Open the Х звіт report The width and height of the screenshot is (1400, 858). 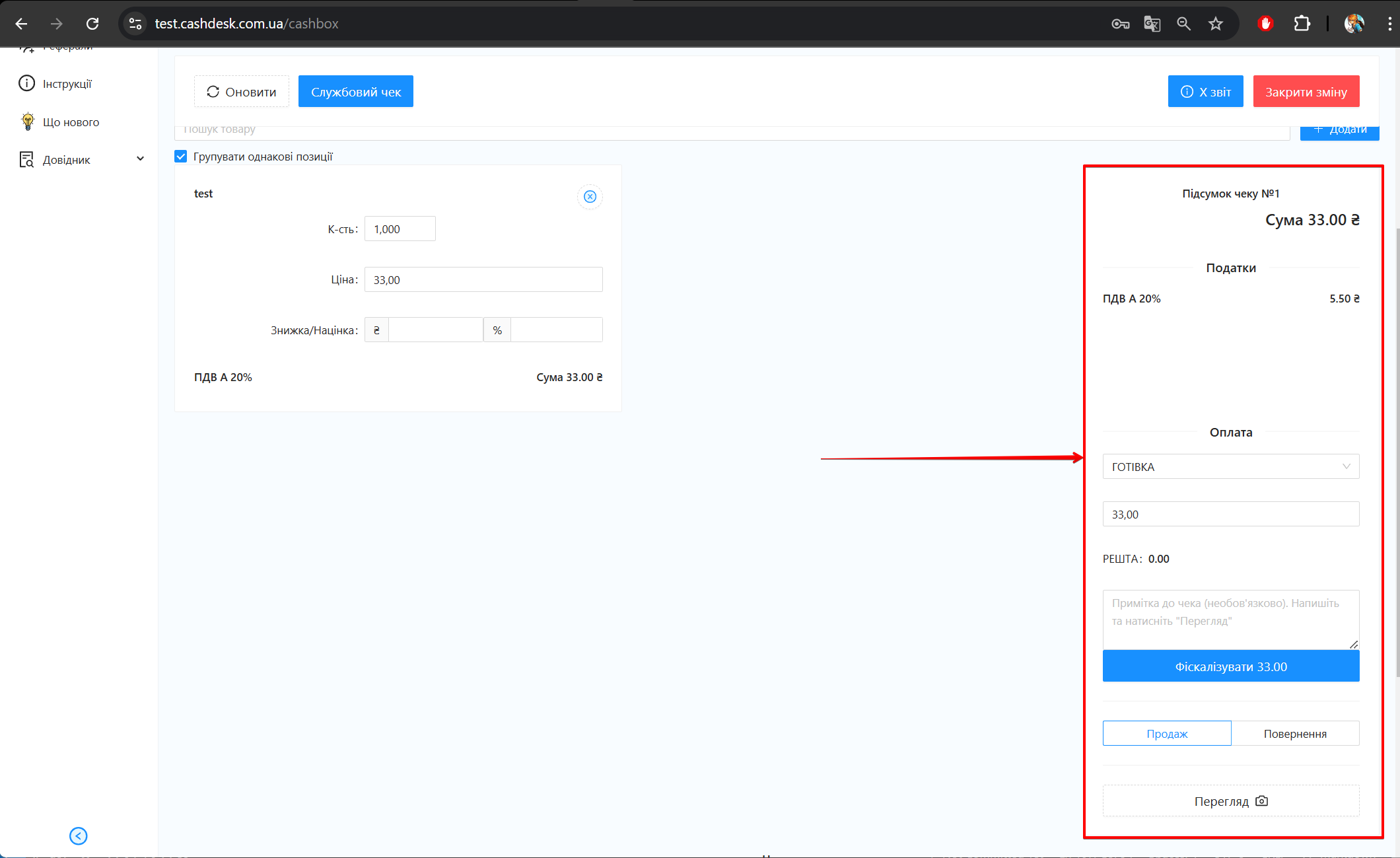tap(1205, 92)
